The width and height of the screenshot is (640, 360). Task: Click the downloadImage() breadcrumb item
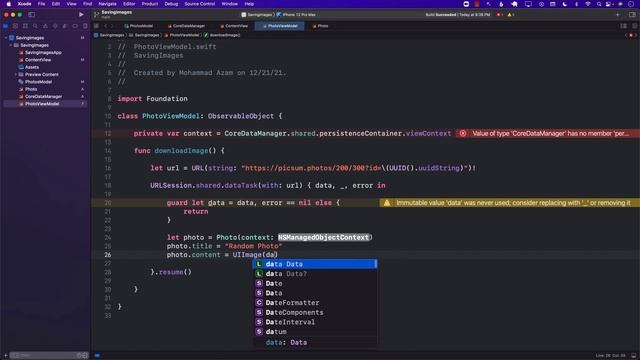222,35
